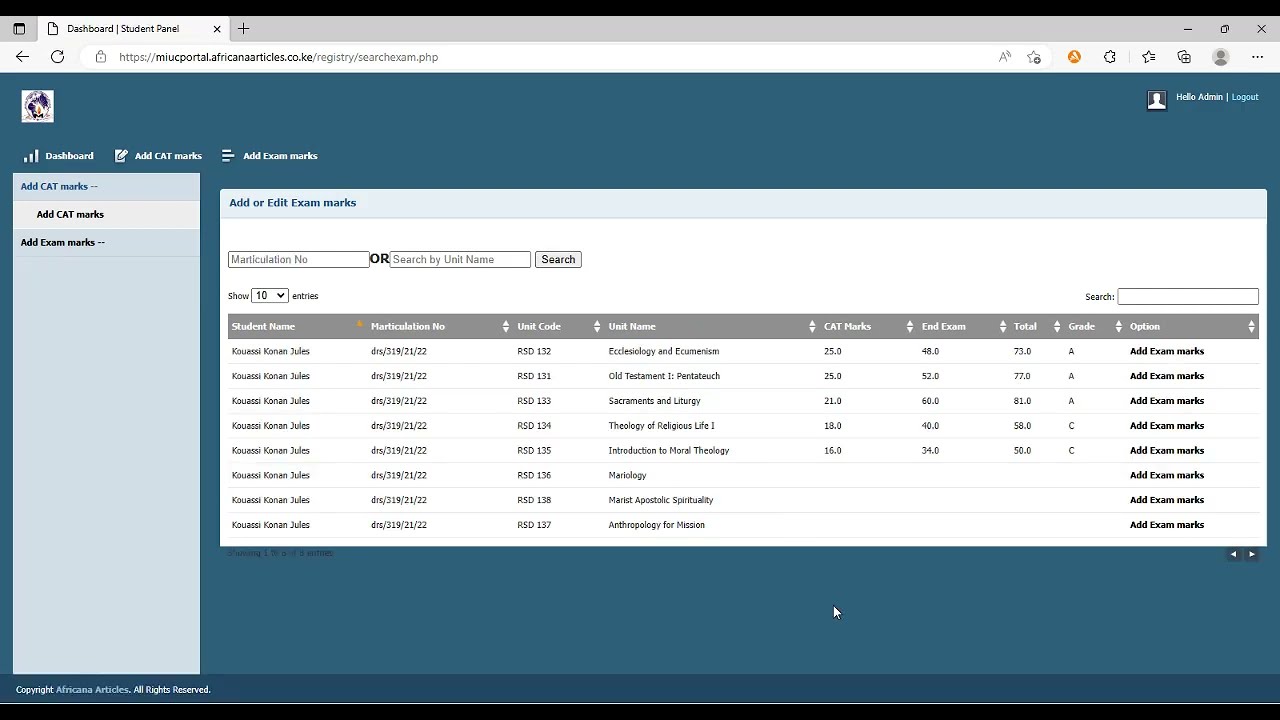Reload the page with Refresh icon

click(57, 57)
